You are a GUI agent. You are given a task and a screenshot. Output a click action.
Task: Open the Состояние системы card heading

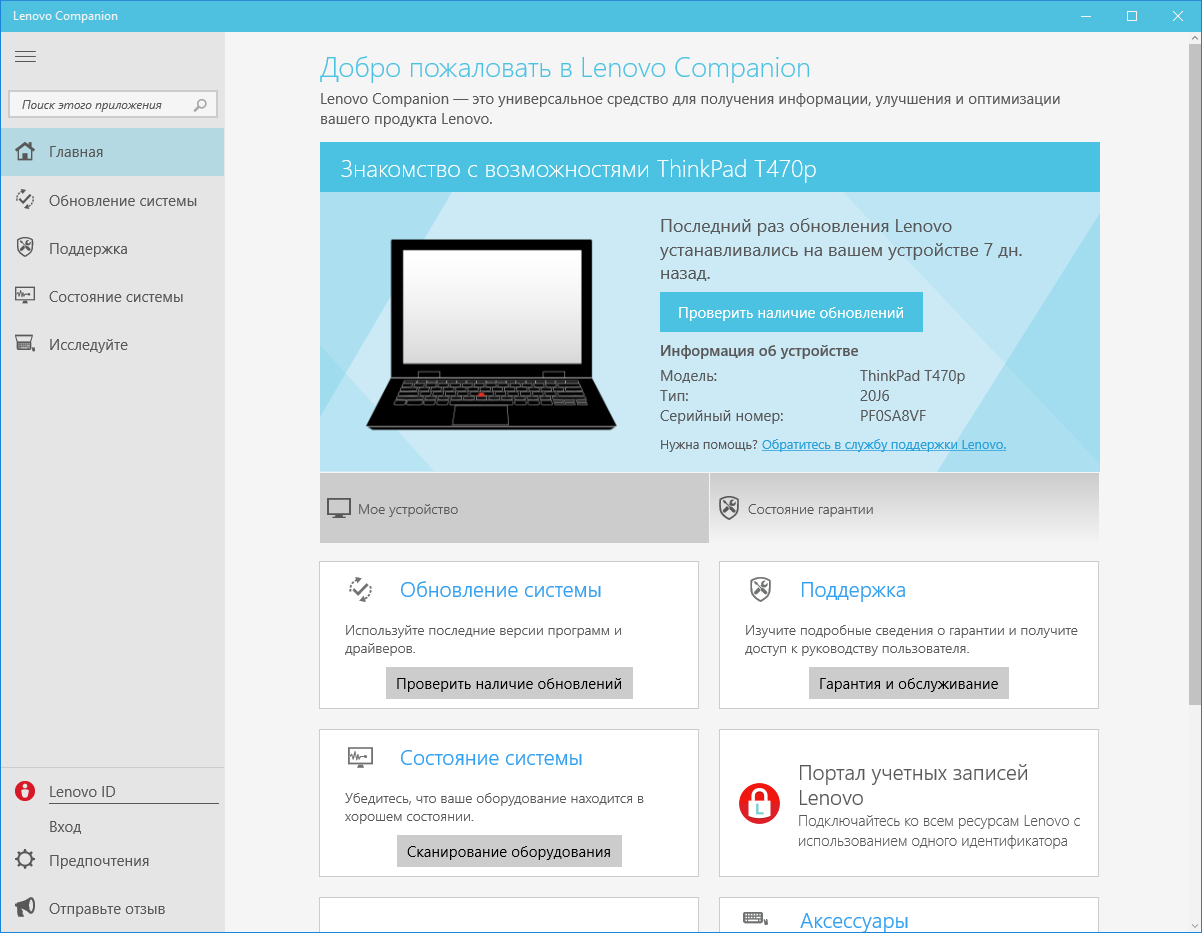491,758
